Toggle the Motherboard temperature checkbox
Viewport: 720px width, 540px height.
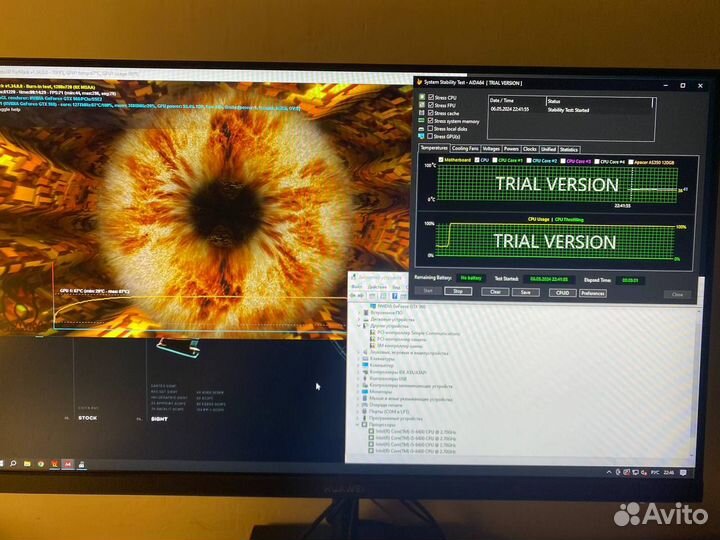[x=441, y=159]
